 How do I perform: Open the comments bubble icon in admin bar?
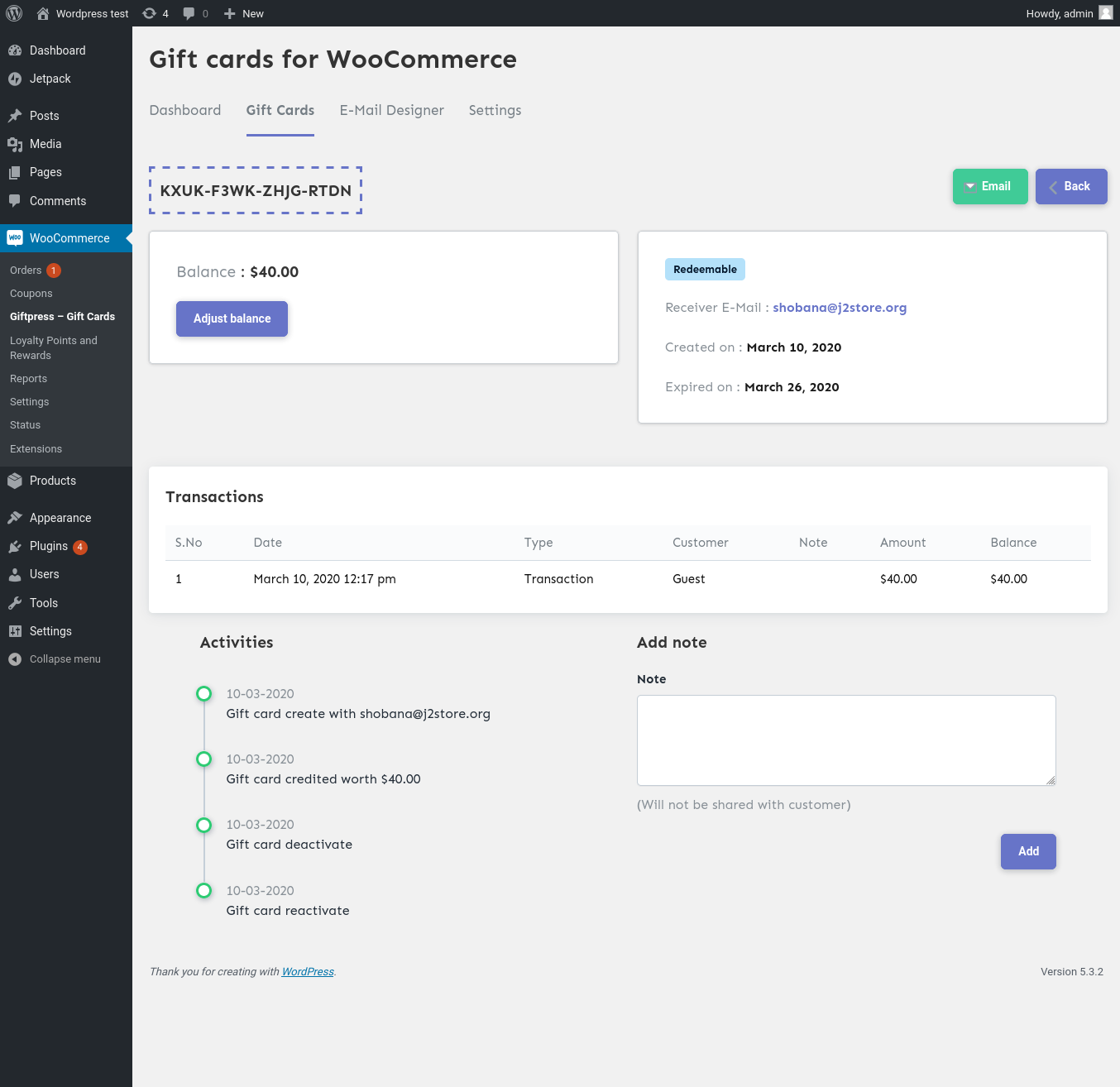pyautogui.click(x=189, y=13)
